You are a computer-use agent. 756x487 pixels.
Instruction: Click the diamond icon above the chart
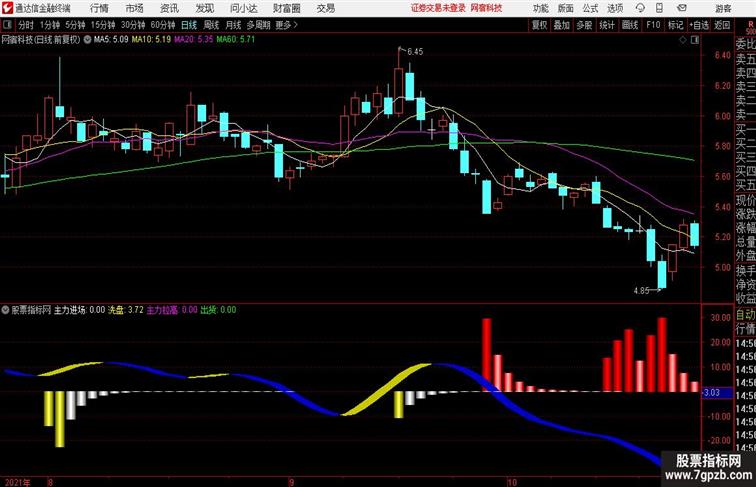[x=683, y=40]
